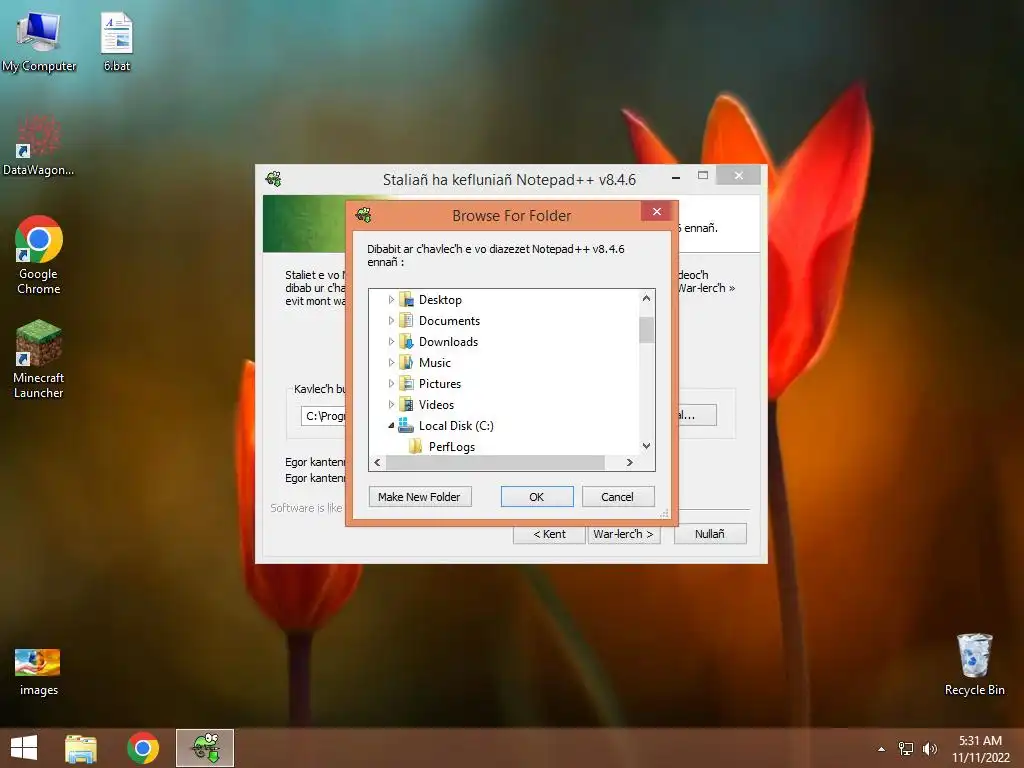The image size is (1024, 768).
Task: Select the Documents folder icon in tree
Action: click(406, 321)
